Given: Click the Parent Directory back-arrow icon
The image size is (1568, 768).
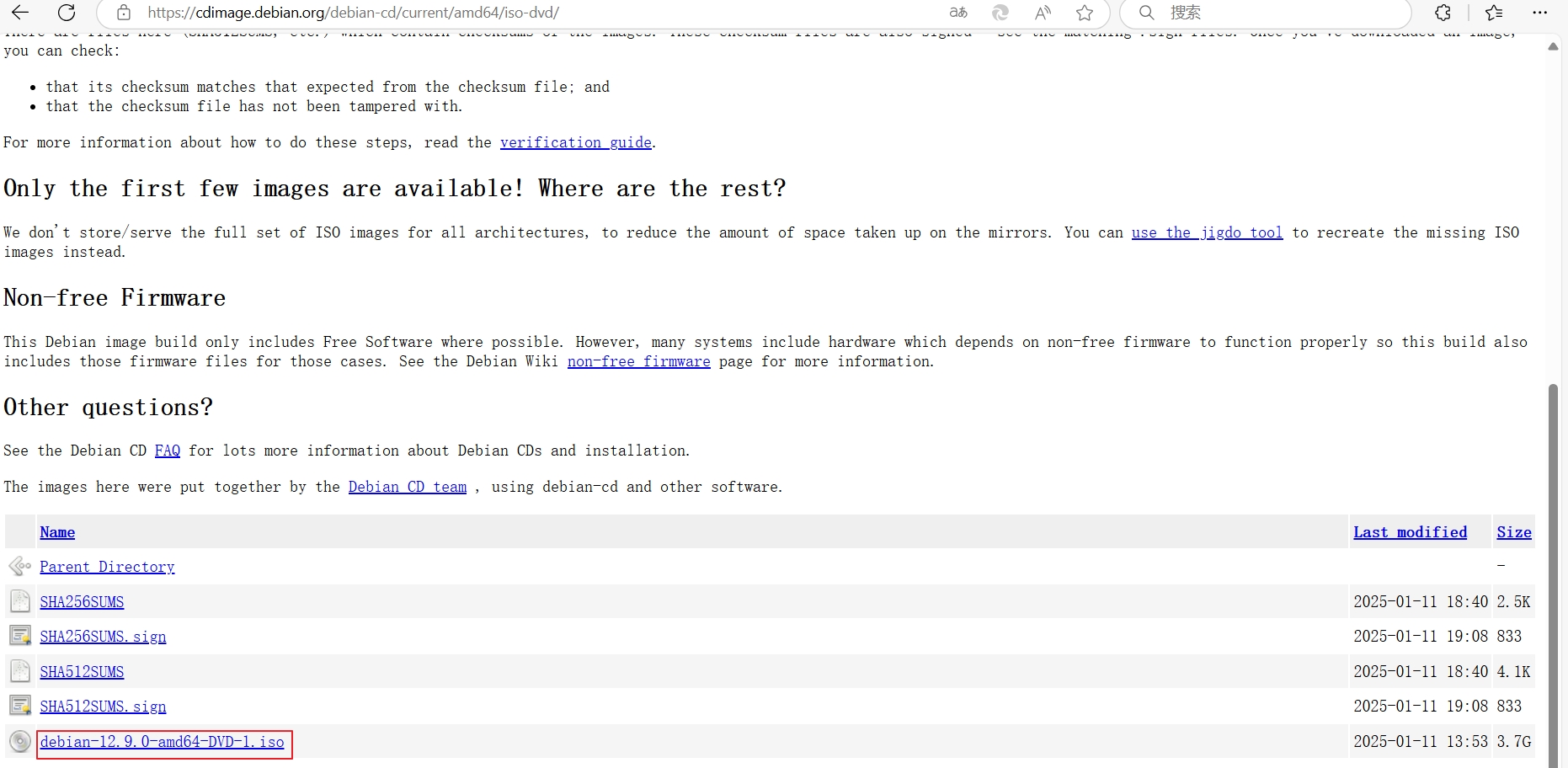Looking at the screenshot, I should point(19,566).
